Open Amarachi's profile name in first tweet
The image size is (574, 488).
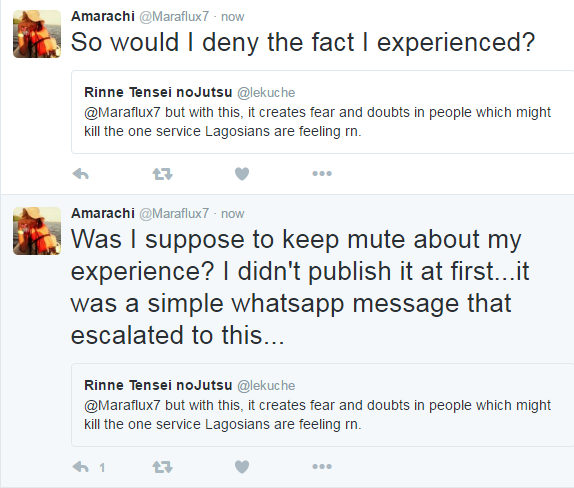[x=103, y=16]
